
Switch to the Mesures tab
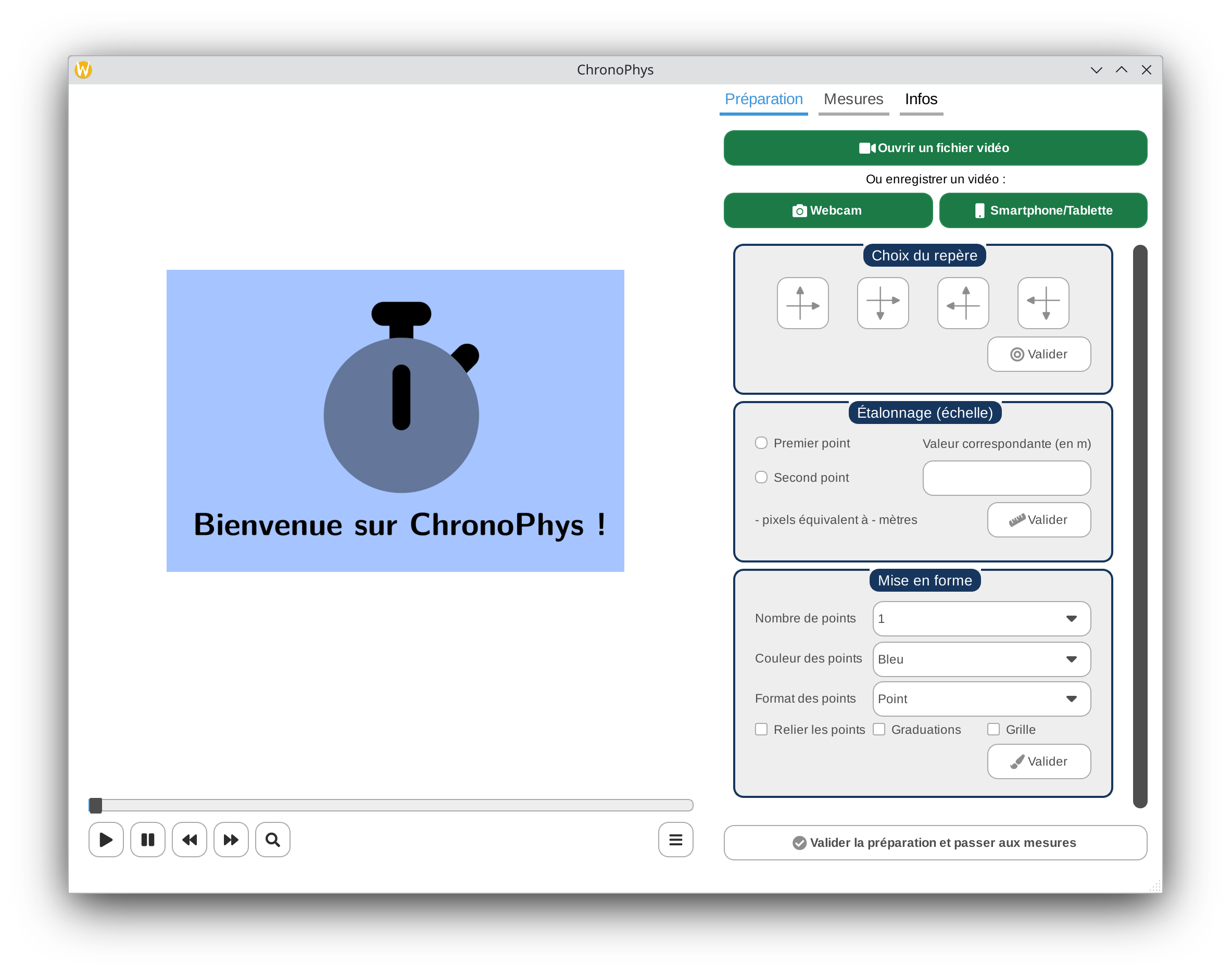853,99
